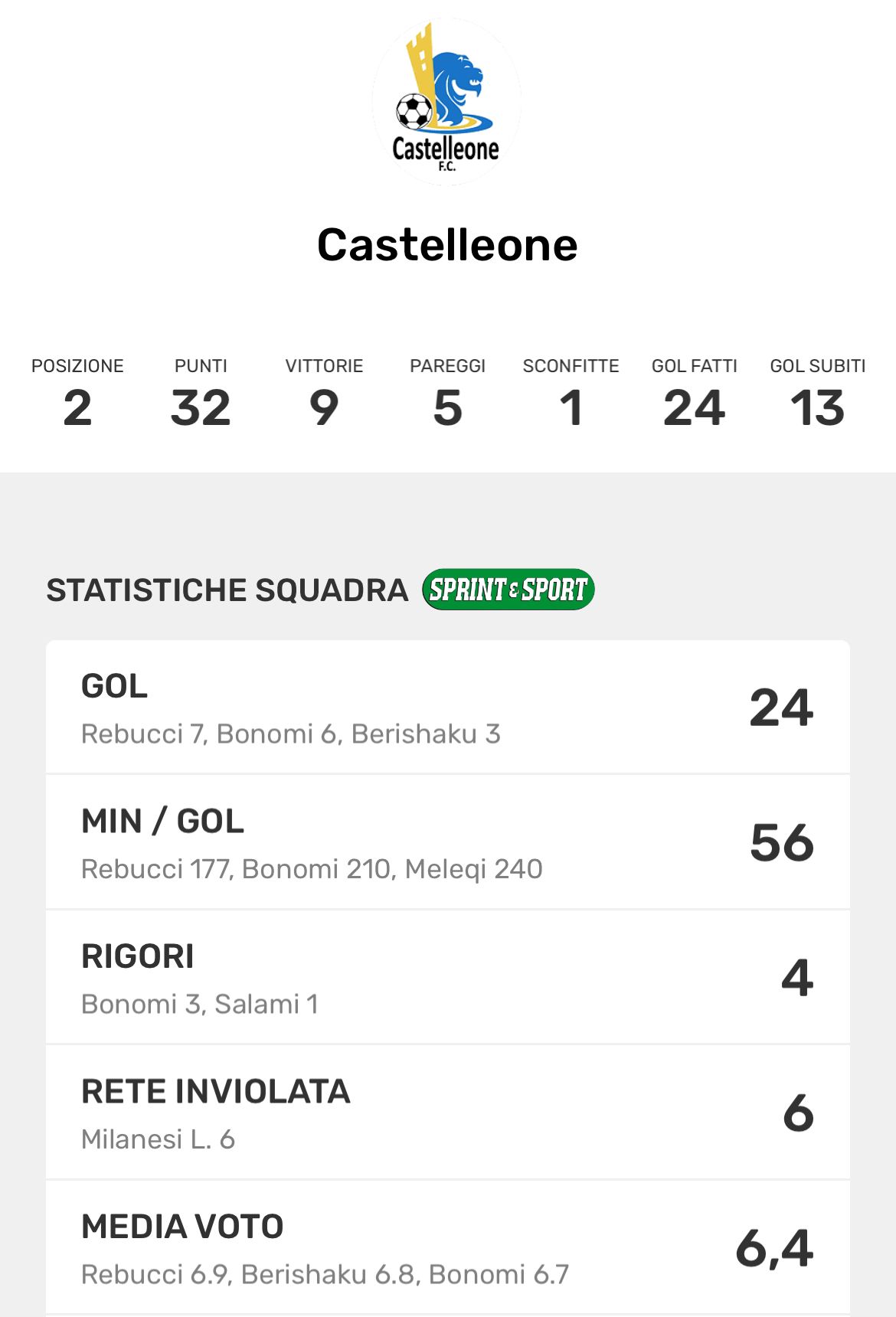The width and height of the screenshot is (896, 1317).
Task: Tap the STATISTICHE SQUADRA section title
Action: coord(227,590)
